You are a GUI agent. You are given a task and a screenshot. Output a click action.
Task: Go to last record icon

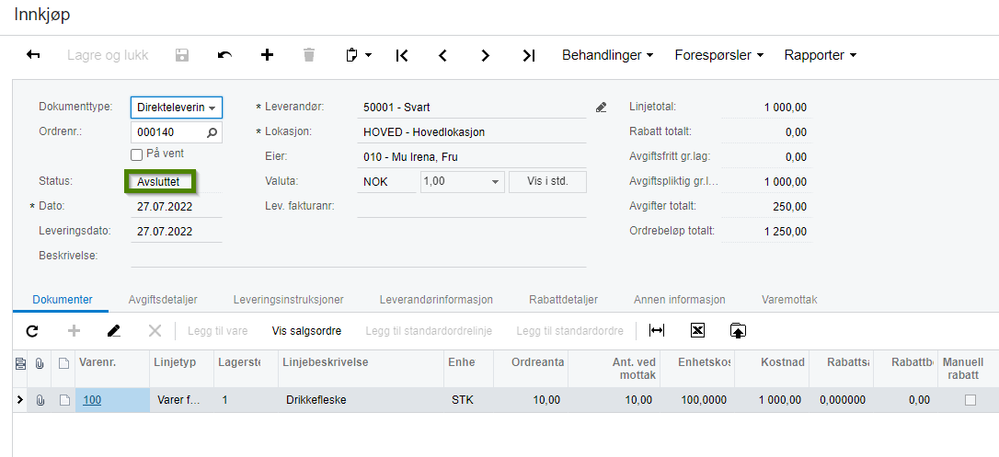528,55
